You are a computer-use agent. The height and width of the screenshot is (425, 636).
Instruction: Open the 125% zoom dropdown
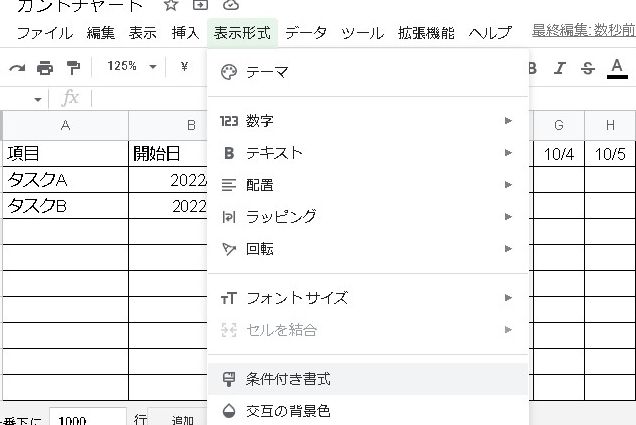132,67
